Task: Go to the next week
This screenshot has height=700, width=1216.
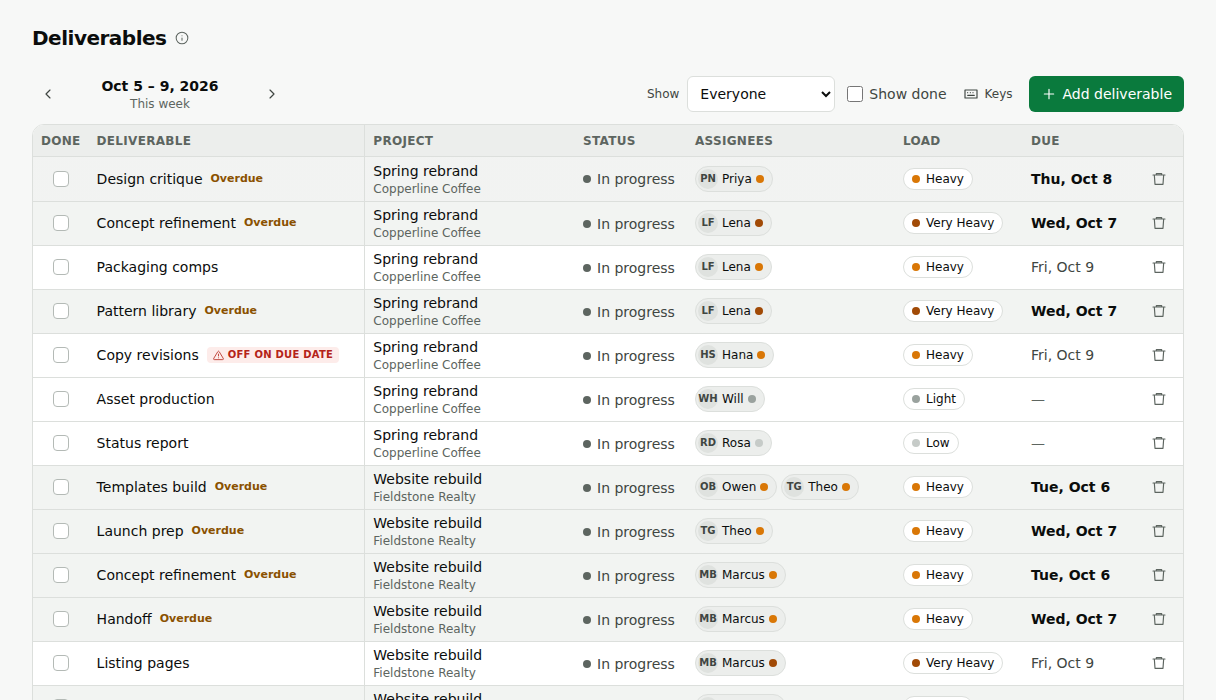Action: click(272, 94)
